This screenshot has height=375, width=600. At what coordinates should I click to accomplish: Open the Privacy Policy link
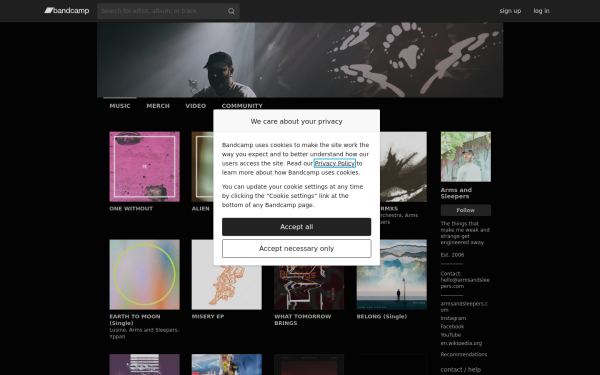pos(334,163)
